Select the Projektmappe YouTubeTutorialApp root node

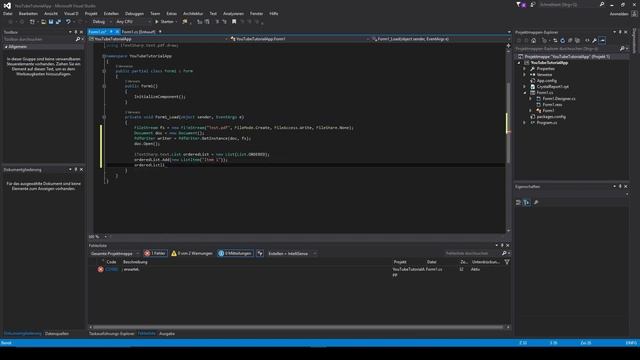[x=567, y=56]
